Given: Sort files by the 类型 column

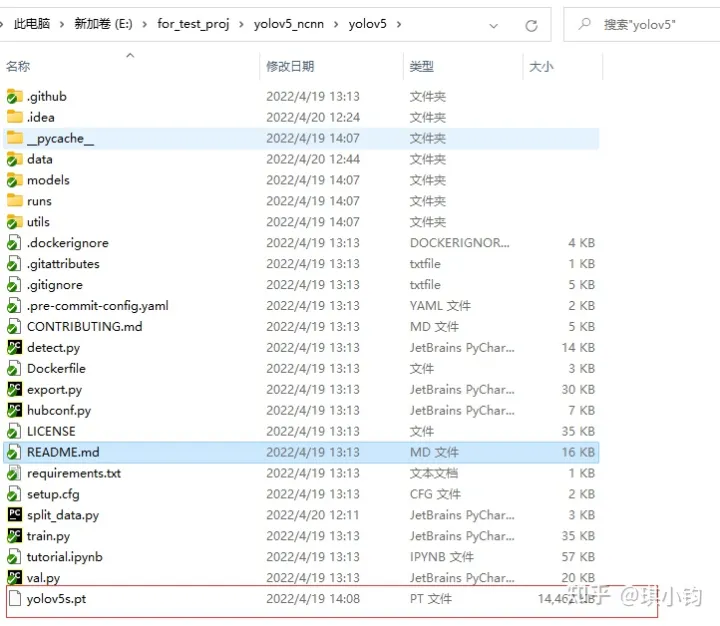Looking at the screenshot, I should point(422,67).
